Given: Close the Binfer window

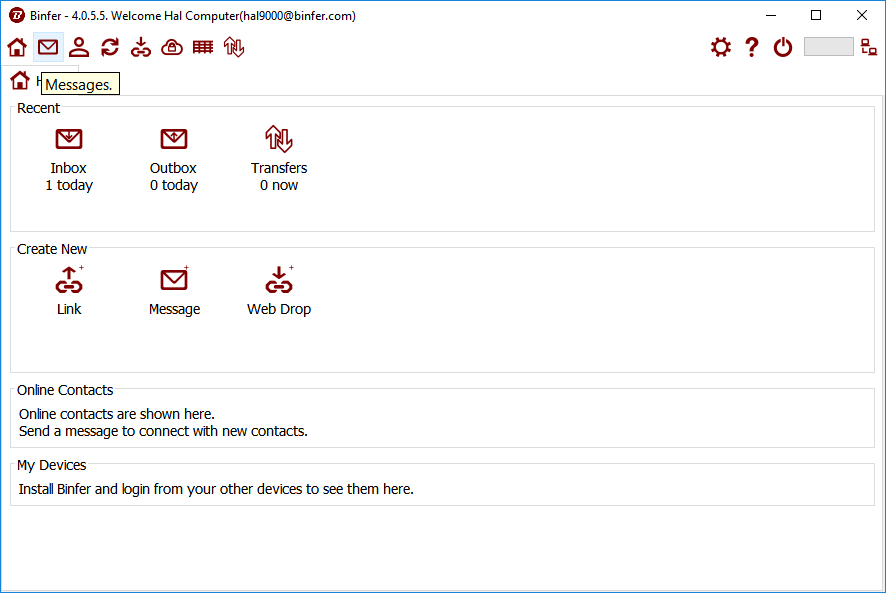Looking at the screenshot, I should [x=862, y=15].
